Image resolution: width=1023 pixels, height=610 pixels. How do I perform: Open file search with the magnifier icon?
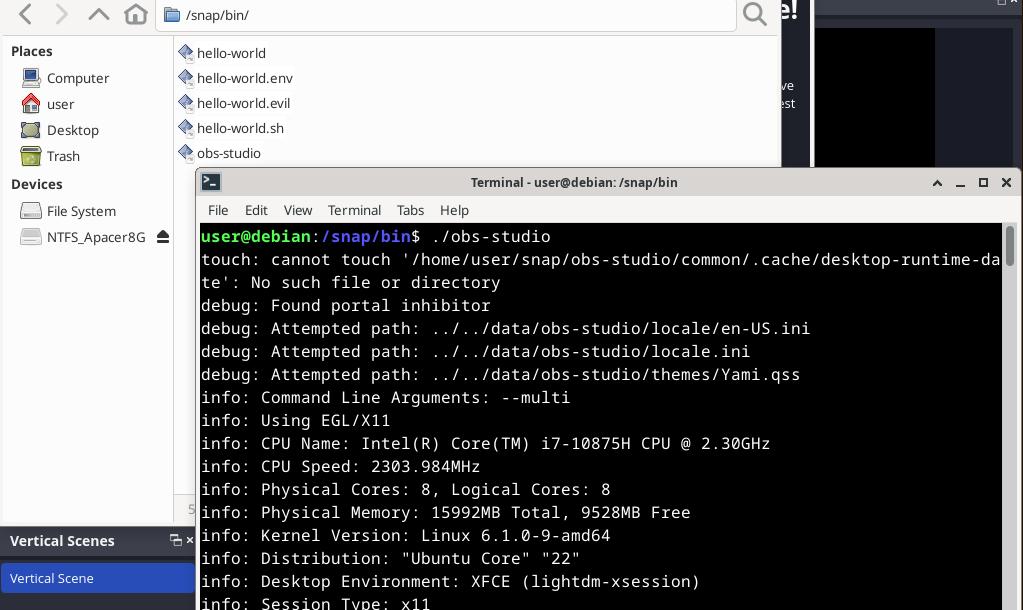(x=755, y=14)
